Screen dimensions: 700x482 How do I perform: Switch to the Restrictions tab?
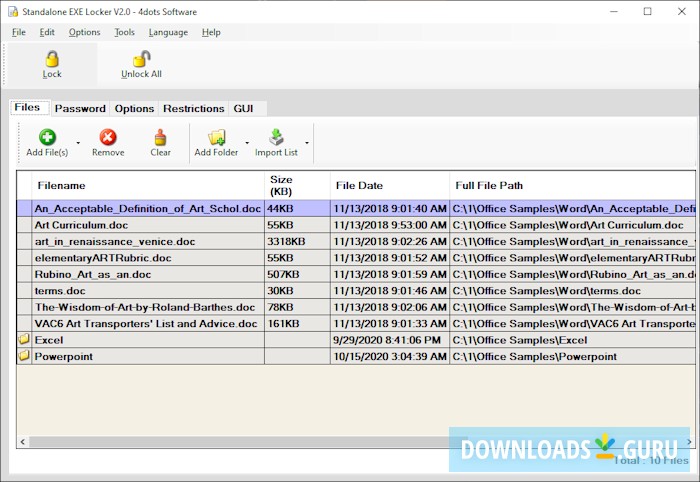click(193, 108)
